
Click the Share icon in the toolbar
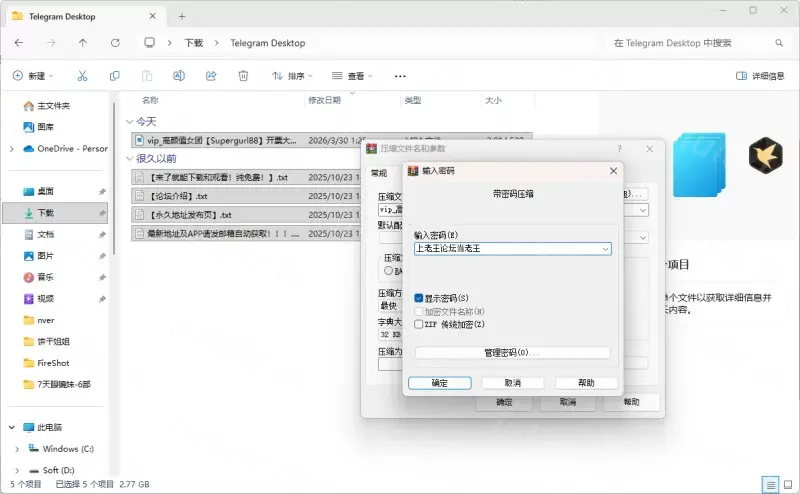(x=211, y=76)
